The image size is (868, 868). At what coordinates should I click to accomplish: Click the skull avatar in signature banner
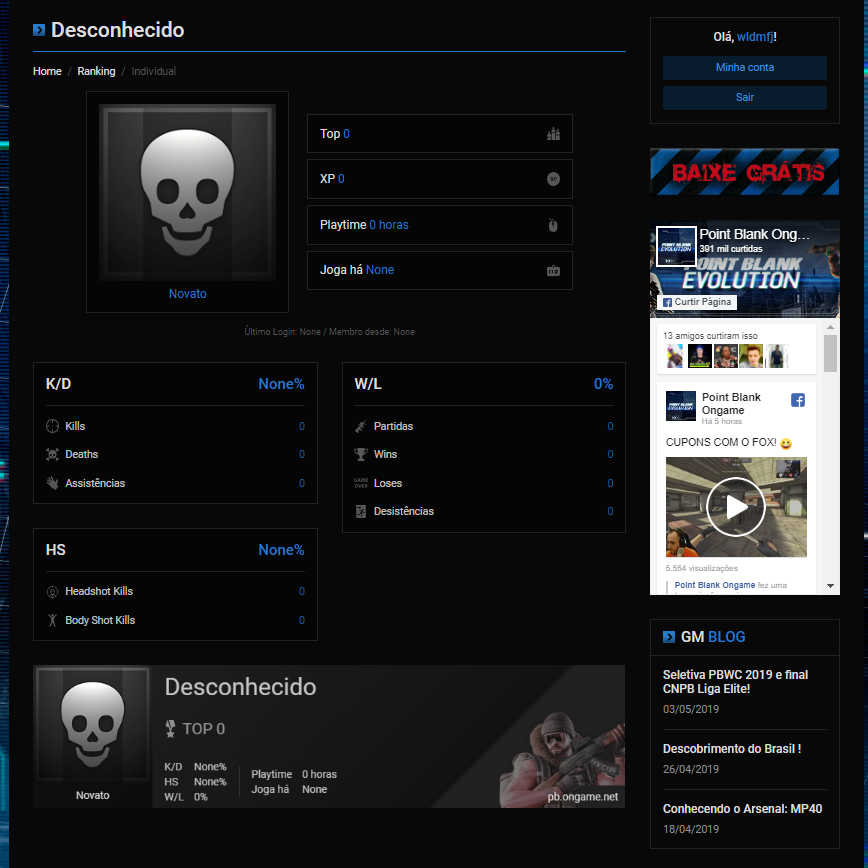[92, 724]
